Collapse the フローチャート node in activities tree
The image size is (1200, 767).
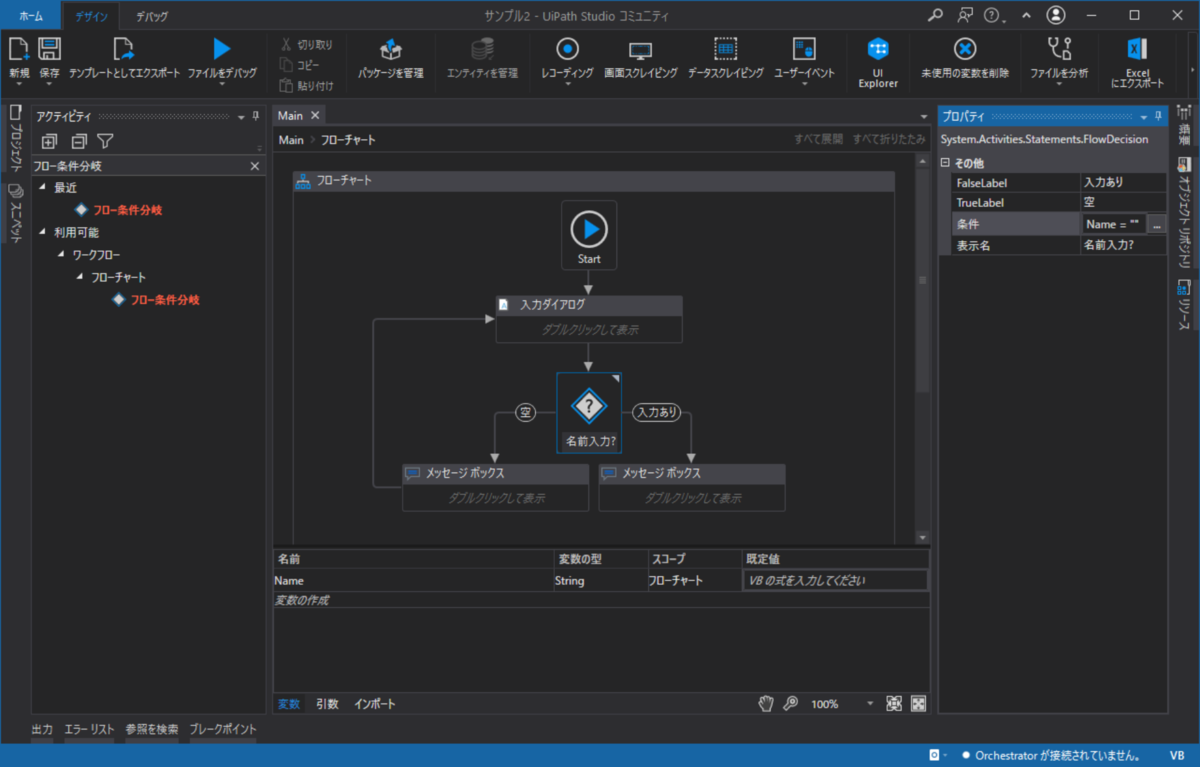pos(80,277)
